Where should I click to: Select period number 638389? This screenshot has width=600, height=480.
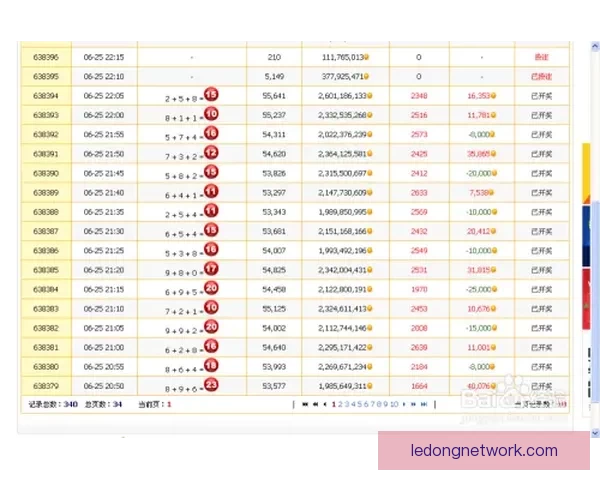point(46,193)
